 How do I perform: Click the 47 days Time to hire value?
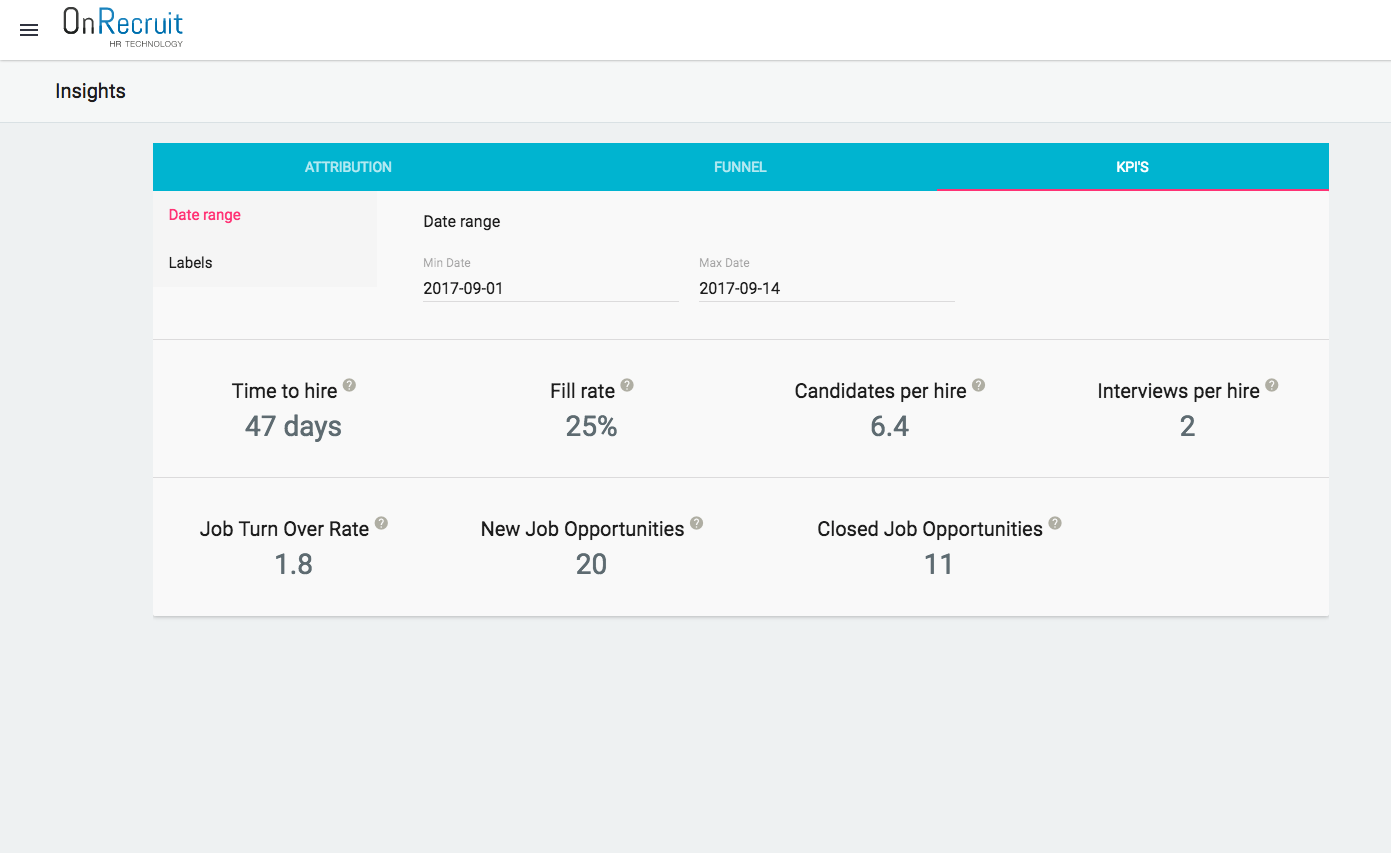[x=292, y=426]
